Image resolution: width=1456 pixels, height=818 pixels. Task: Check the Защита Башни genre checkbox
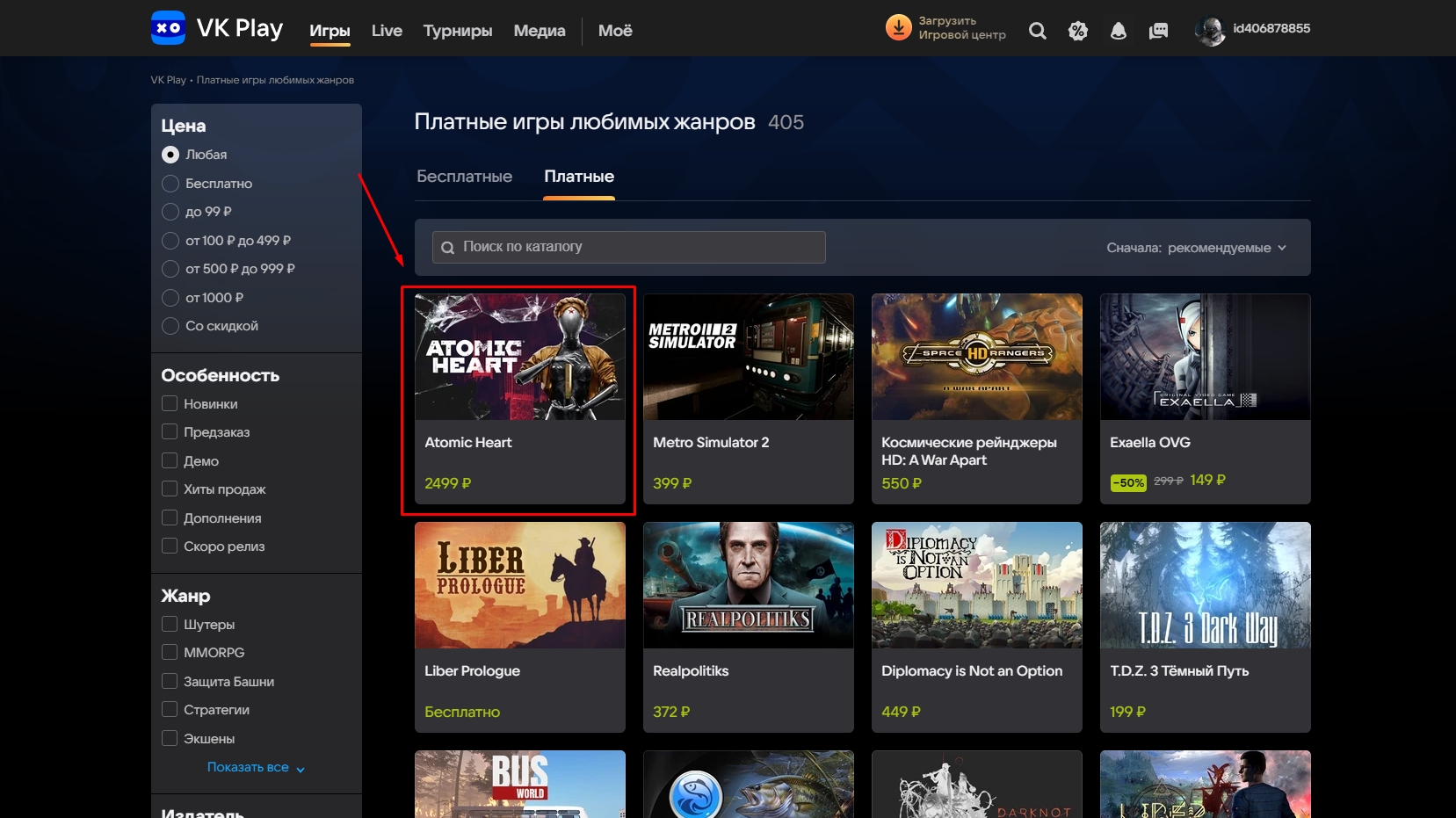(x=170, y=681)
